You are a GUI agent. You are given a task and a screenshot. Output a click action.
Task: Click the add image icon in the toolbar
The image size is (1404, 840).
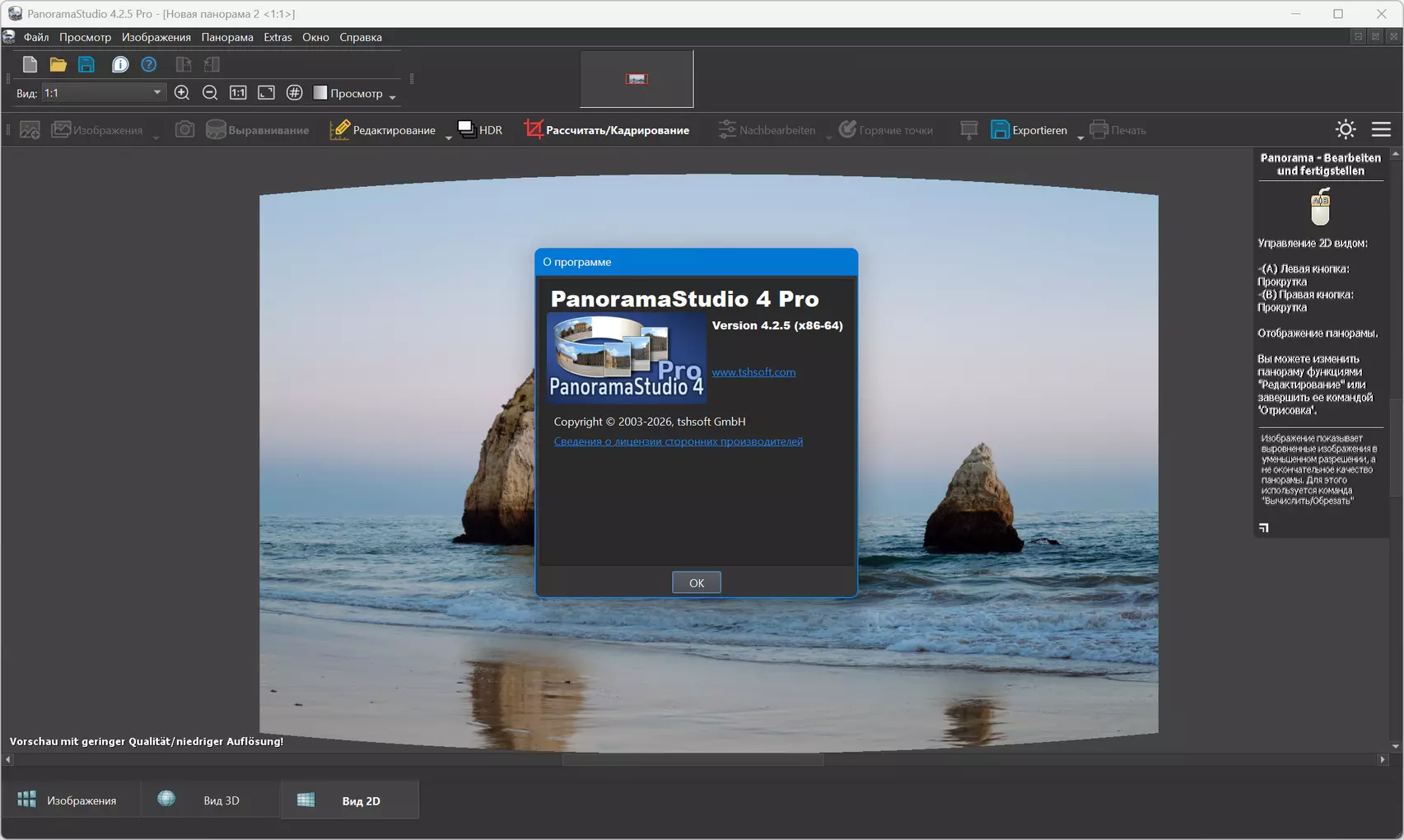click(30, 130)
